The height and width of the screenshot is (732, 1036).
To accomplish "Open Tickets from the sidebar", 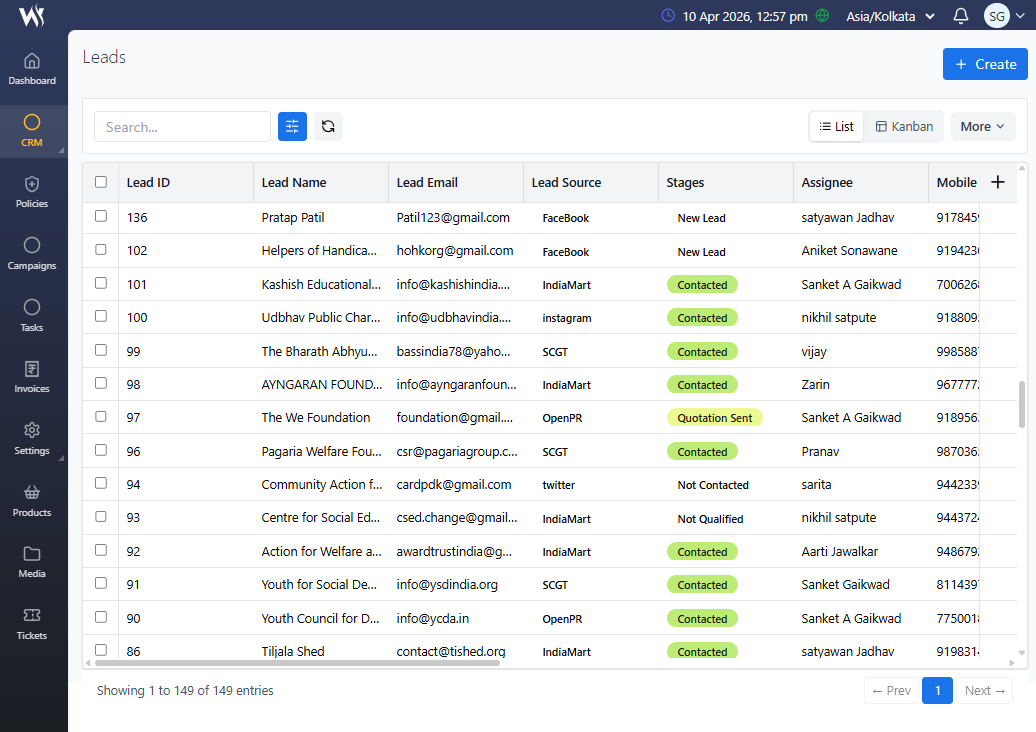I will click(x=32, y=623).
